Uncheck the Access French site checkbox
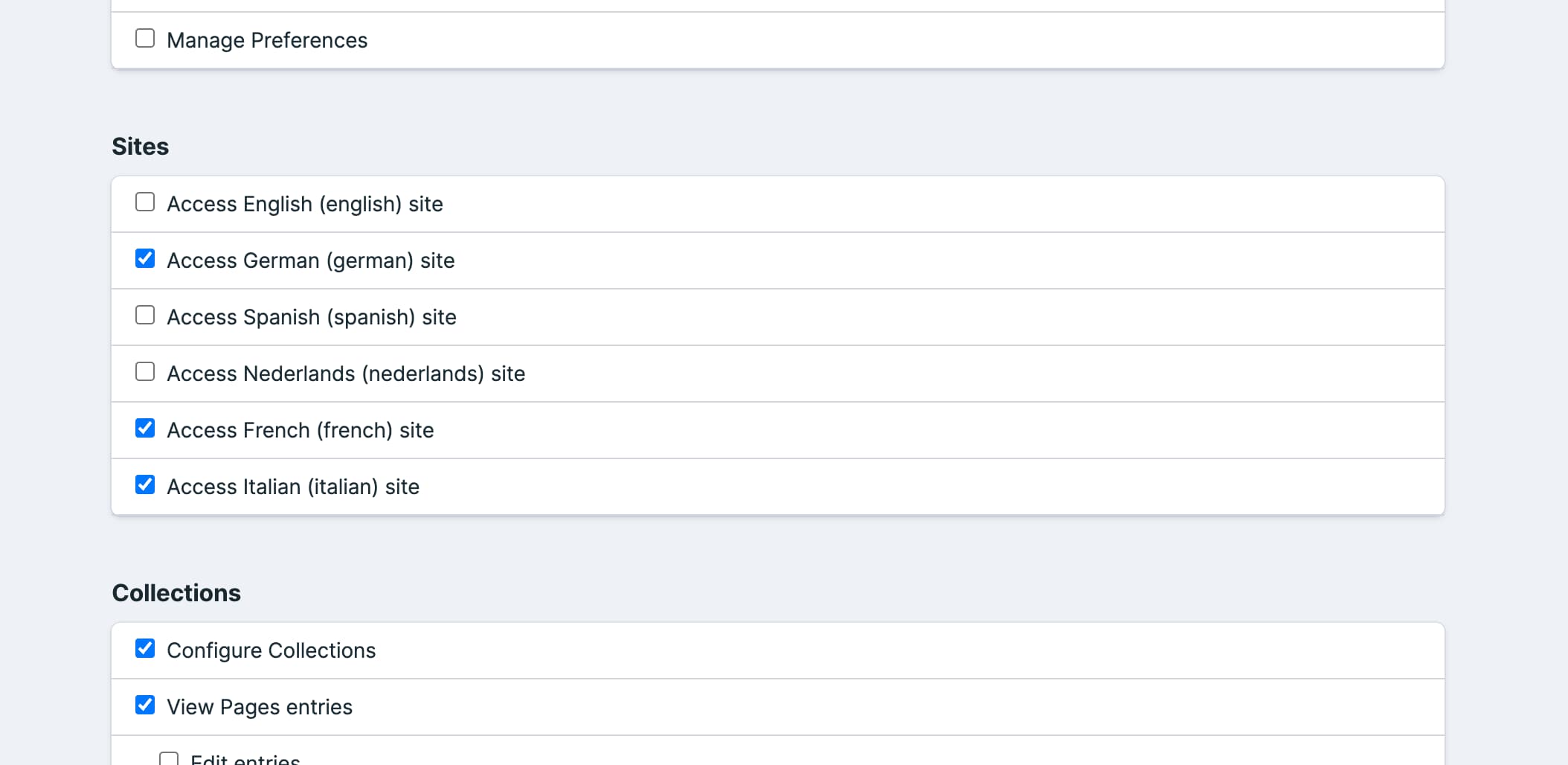This screenshot has height=765, width=1568. pos(145,428)
